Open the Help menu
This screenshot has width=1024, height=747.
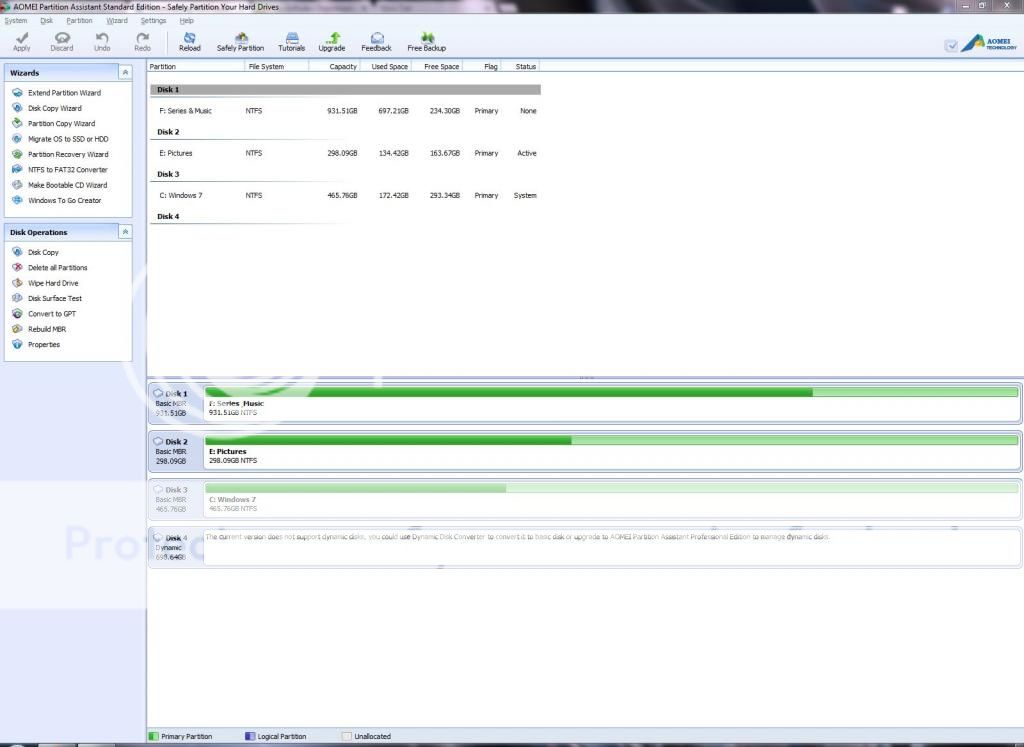coord(186,20)
